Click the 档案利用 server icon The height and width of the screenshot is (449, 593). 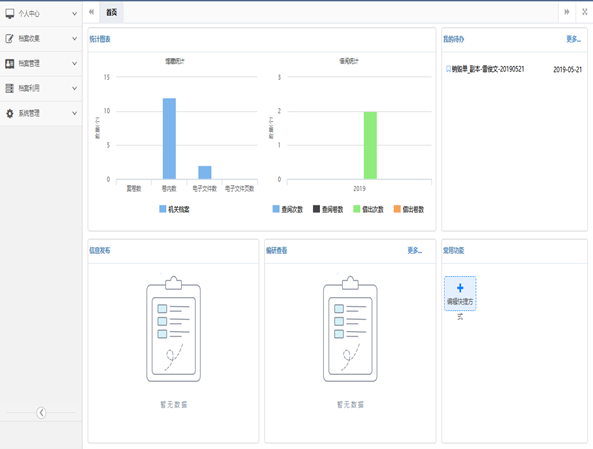[x=9, y=88]
